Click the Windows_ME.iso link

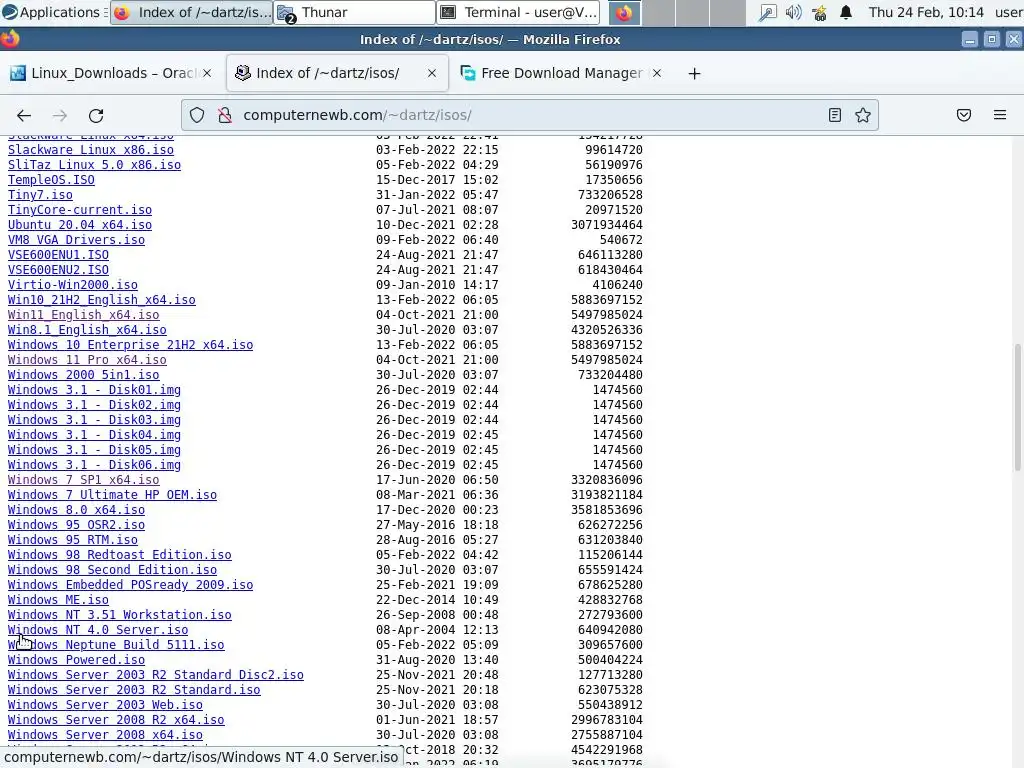58,601
